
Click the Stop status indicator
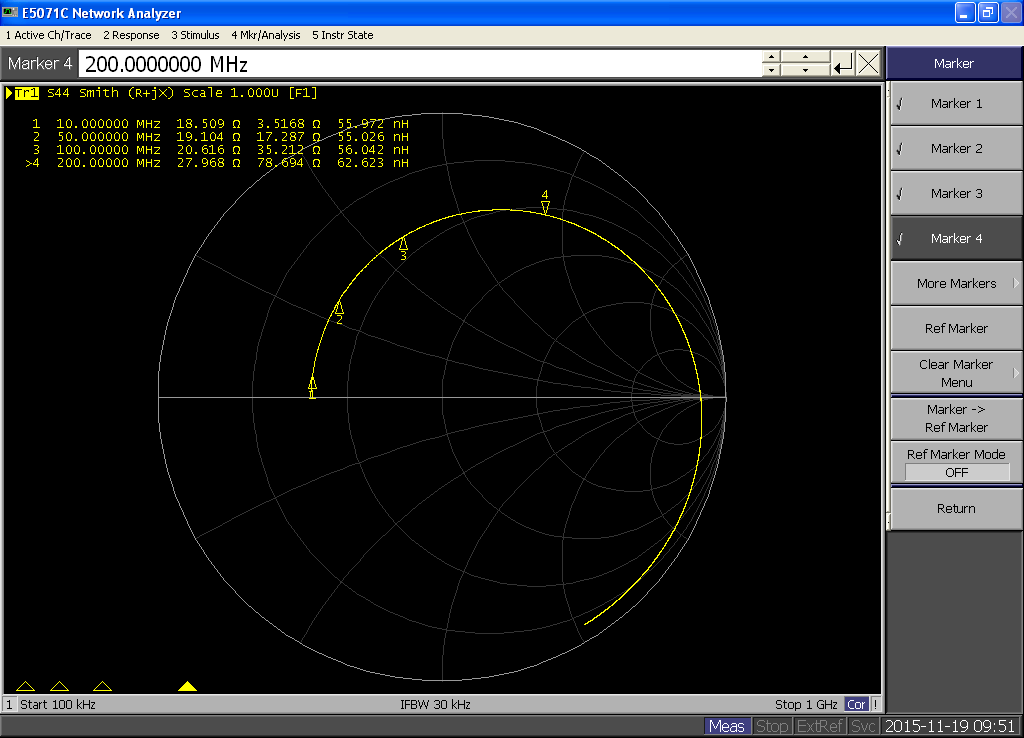pyautogui.click(x=772, y=726)
